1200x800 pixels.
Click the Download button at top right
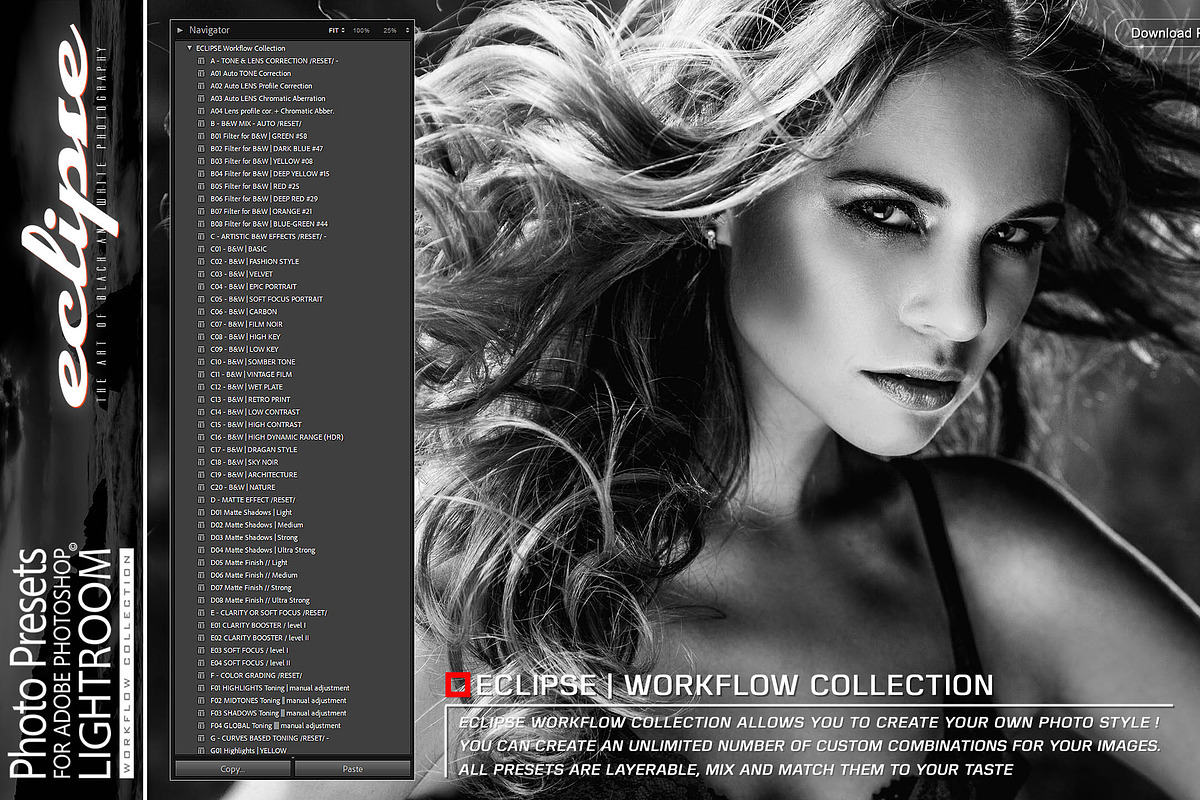coord(1160,32)
